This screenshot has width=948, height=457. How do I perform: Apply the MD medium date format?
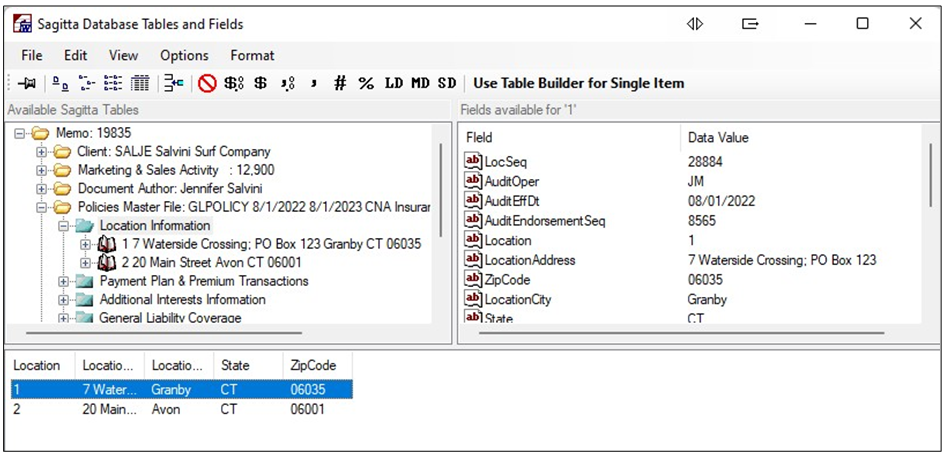click(420, 83)
